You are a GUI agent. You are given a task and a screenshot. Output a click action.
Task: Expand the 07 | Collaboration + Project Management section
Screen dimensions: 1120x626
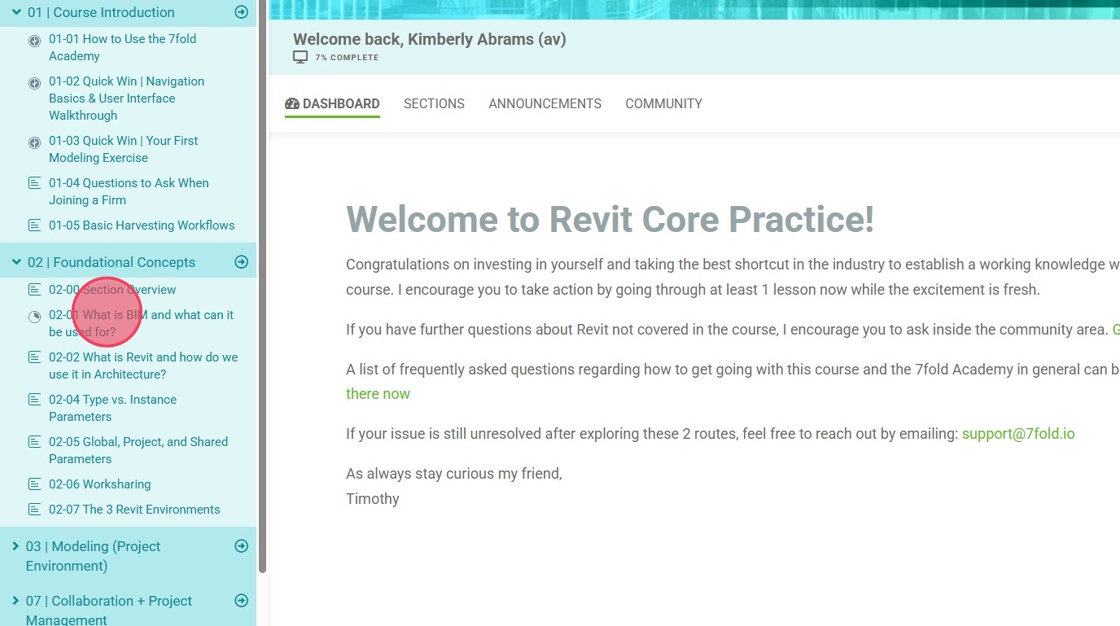coord(16,601)
